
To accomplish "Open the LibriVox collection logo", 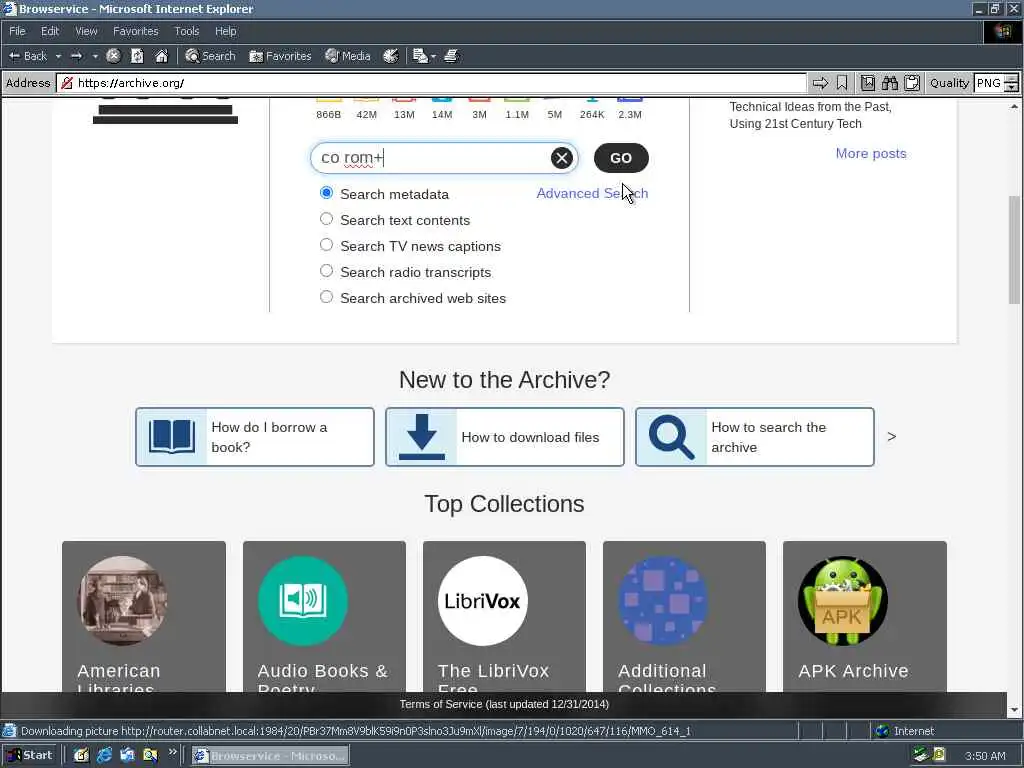I will point(483,601).
